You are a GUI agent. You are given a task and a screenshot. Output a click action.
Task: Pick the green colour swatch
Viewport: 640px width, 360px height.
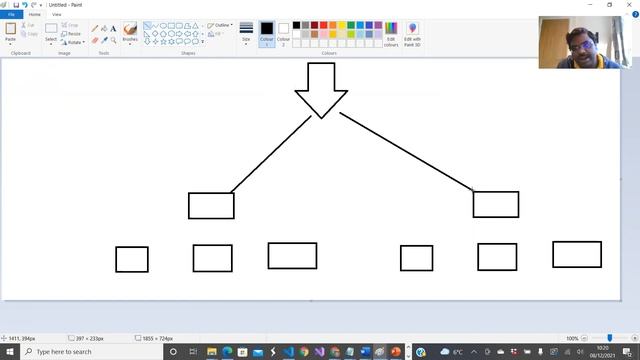coord(351,25)
